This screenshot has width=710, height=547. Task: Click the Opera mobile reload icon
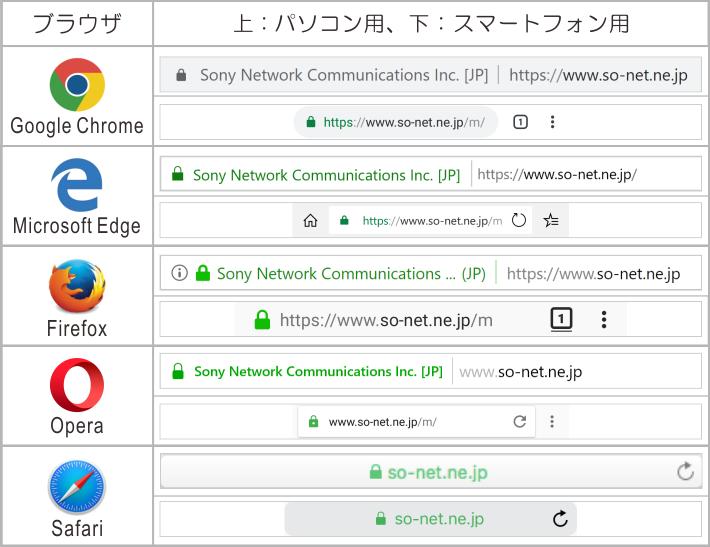point(519,422)
